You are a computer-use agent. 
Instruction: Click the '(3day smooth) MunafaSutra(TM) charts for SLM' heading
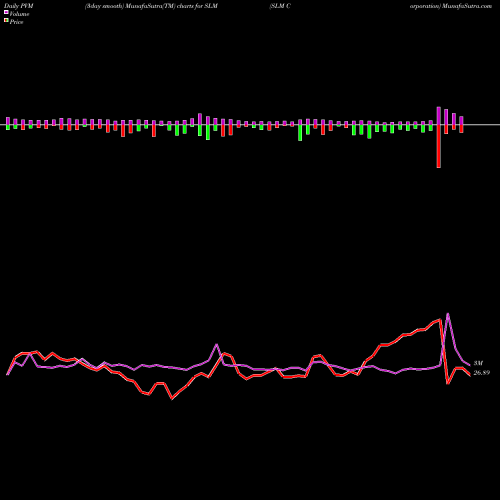coord(151,6)
